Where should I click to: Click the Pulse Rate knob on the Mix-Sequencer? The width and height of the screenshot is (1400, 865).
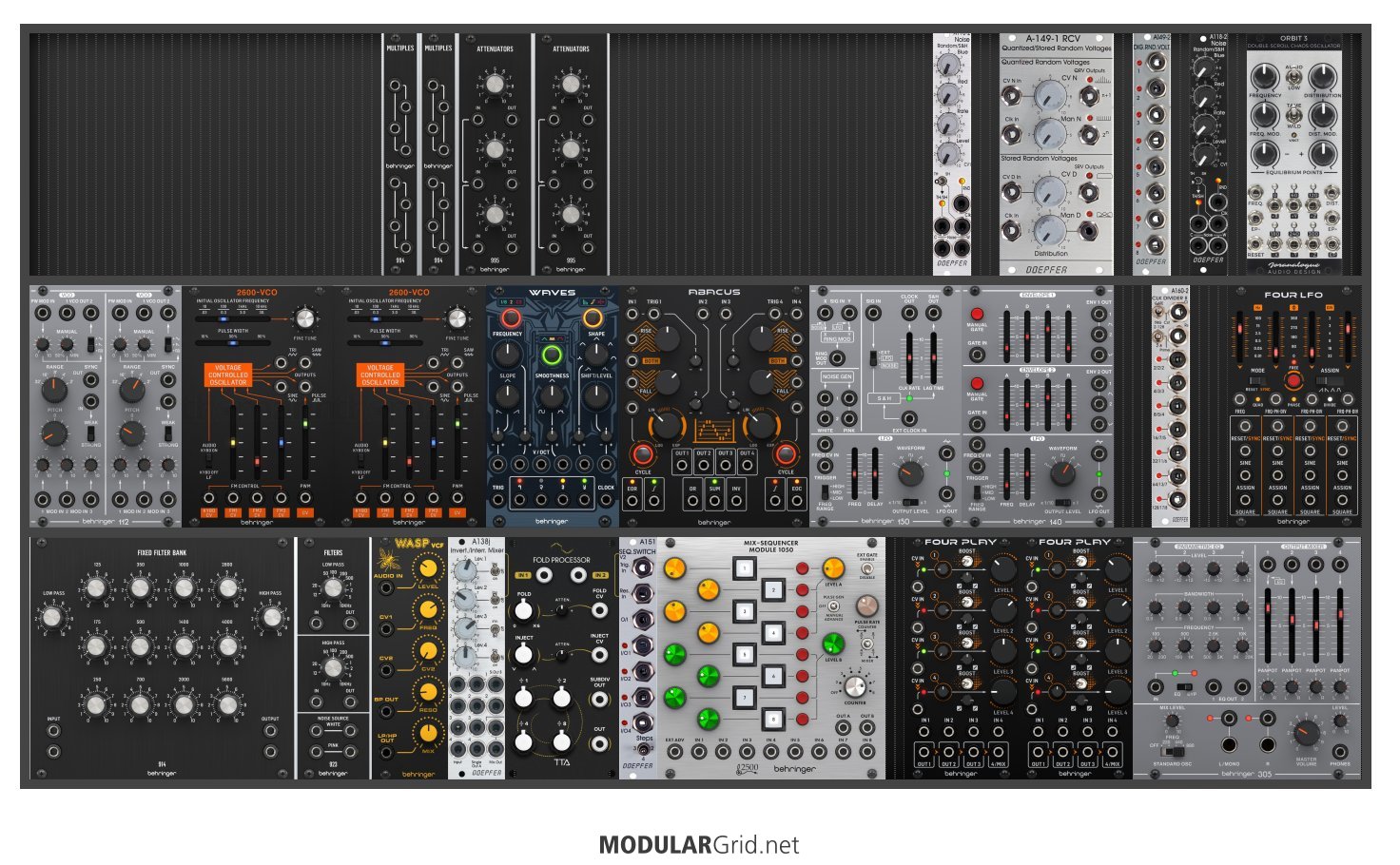click(866, 605)
